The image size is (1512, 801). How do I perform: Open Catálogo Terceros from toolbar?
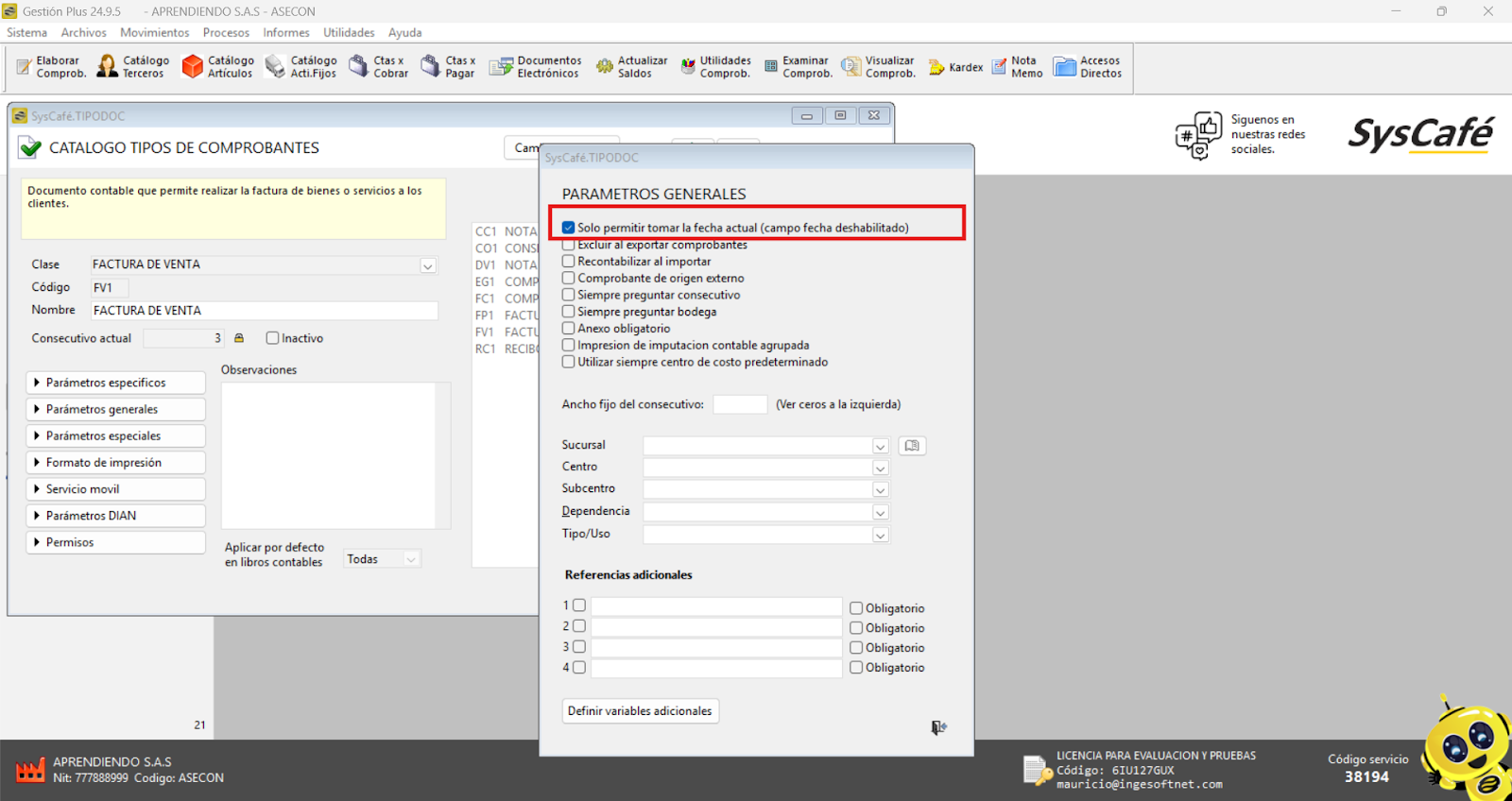(x=133, y=67)
